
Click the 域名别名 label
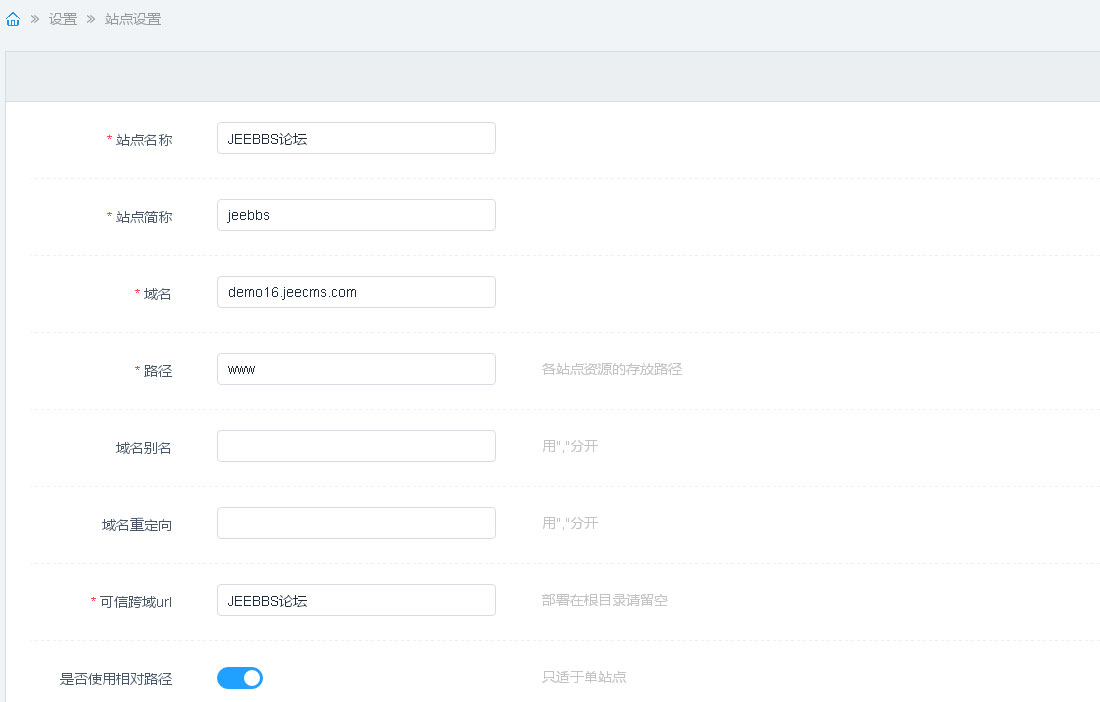coord(144,448)
